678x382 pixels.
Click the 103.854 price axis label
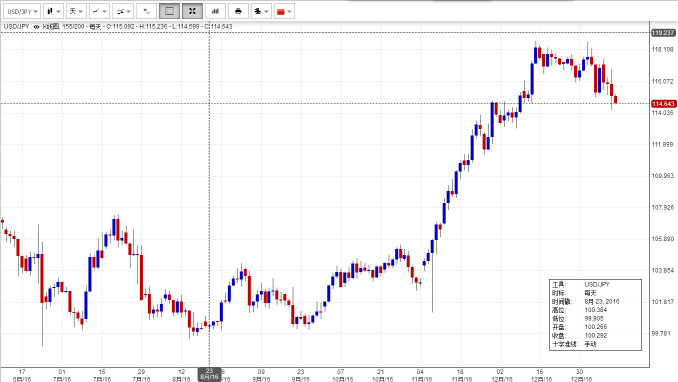pos(662,270)
